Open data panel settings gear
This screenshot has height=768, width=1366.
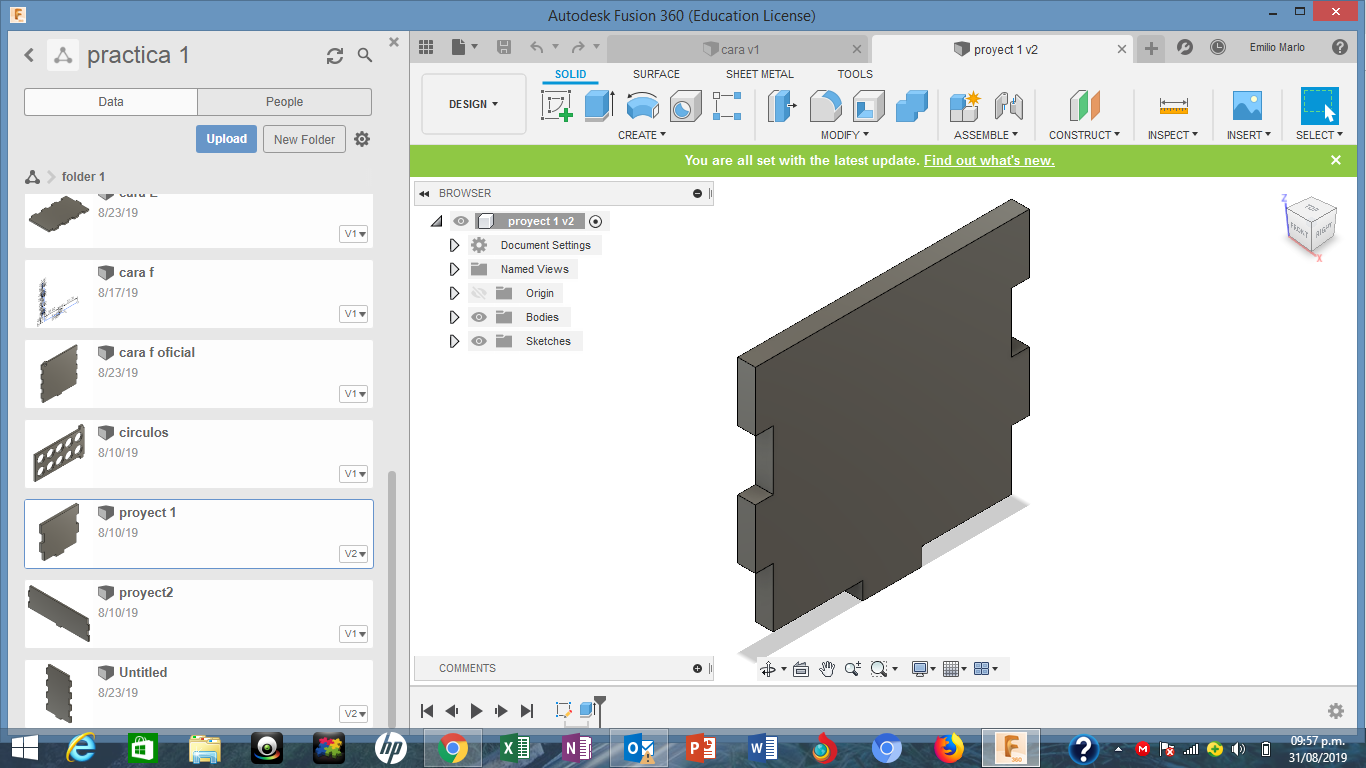pyautogui.click(x=362, y=139)
